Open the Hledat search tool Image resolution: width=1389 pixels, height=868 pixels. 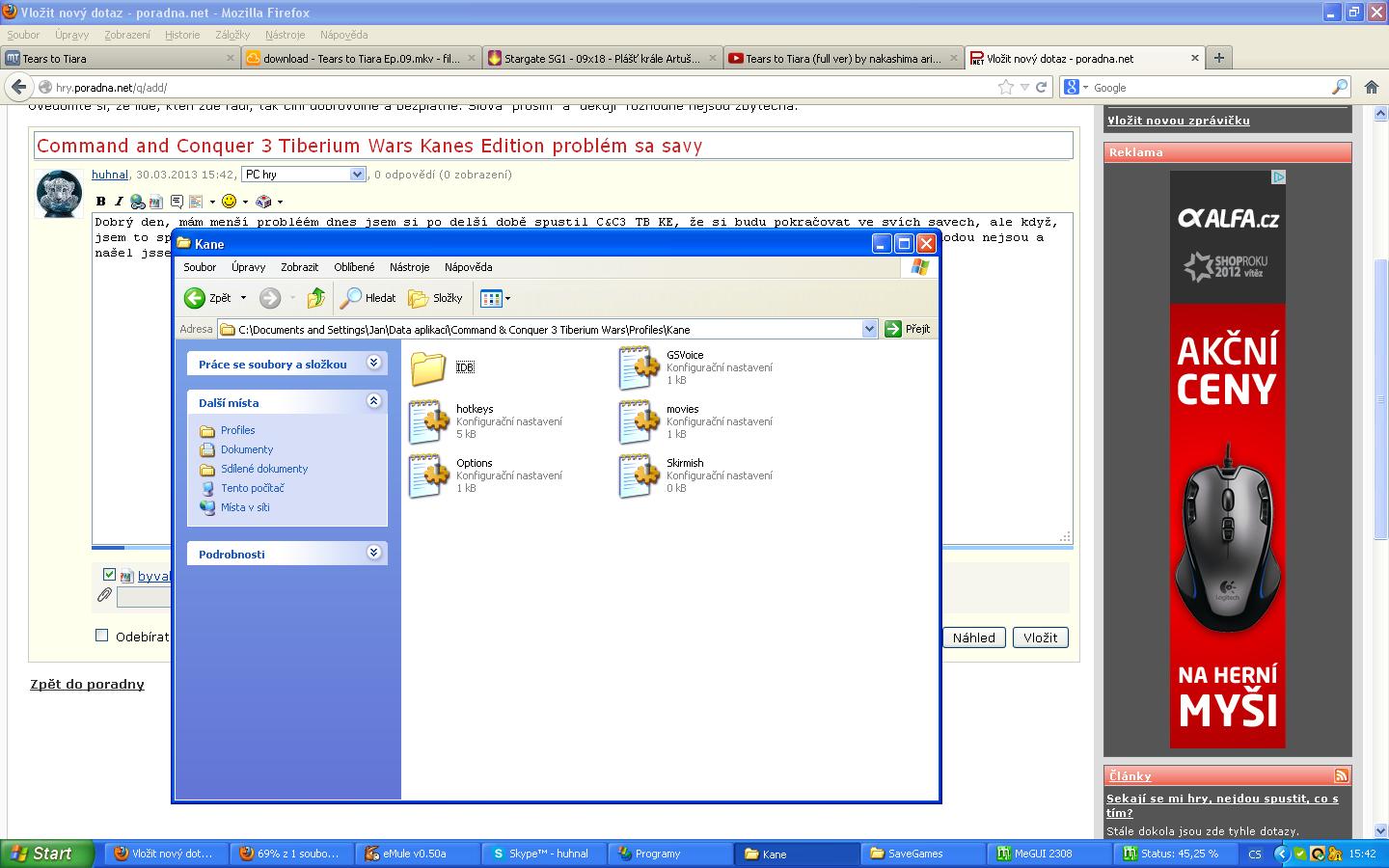[x=368, y=298]
